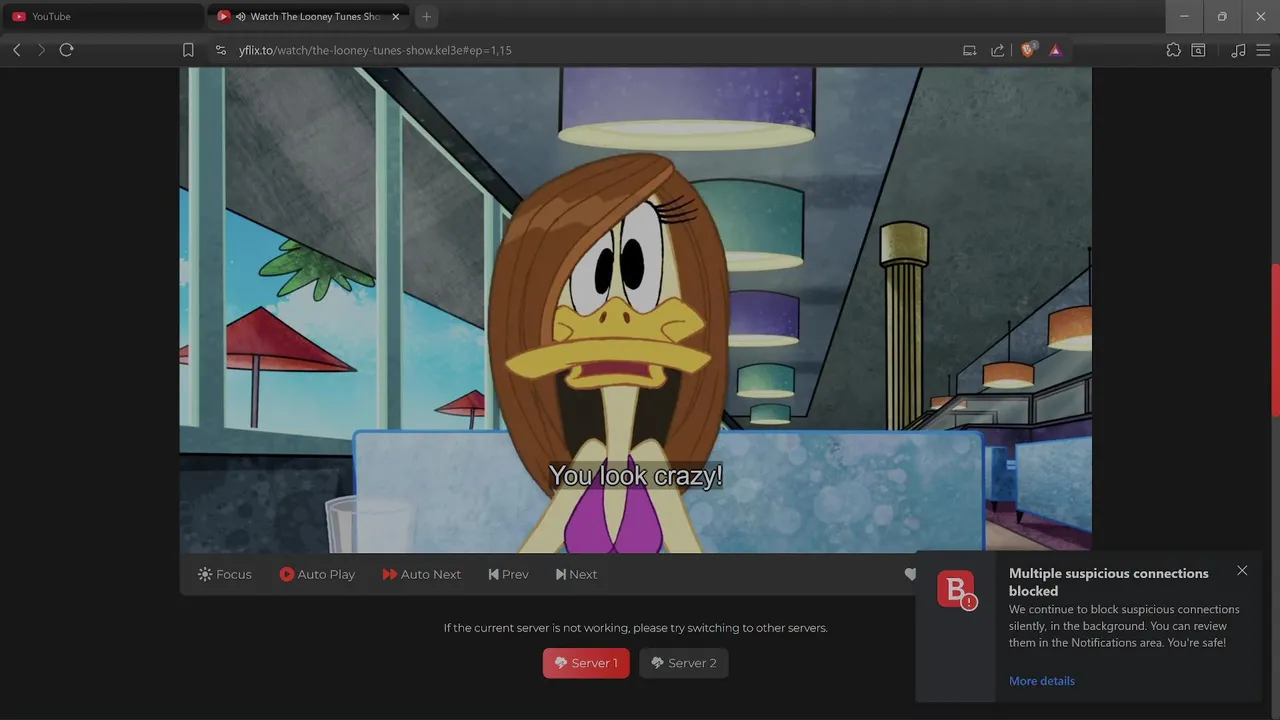Minimize the browser window
The width and height of the screenshot is (1280, 720).
click(1184, 16)
